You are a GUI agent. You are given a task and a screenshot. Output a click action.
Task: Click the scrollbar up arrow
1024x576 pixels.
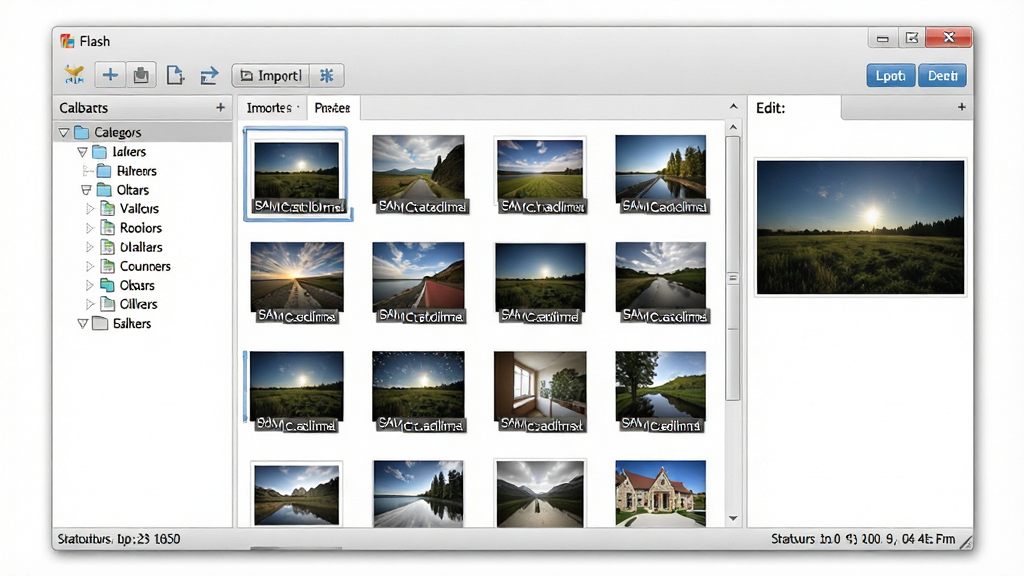pos(733,127)
